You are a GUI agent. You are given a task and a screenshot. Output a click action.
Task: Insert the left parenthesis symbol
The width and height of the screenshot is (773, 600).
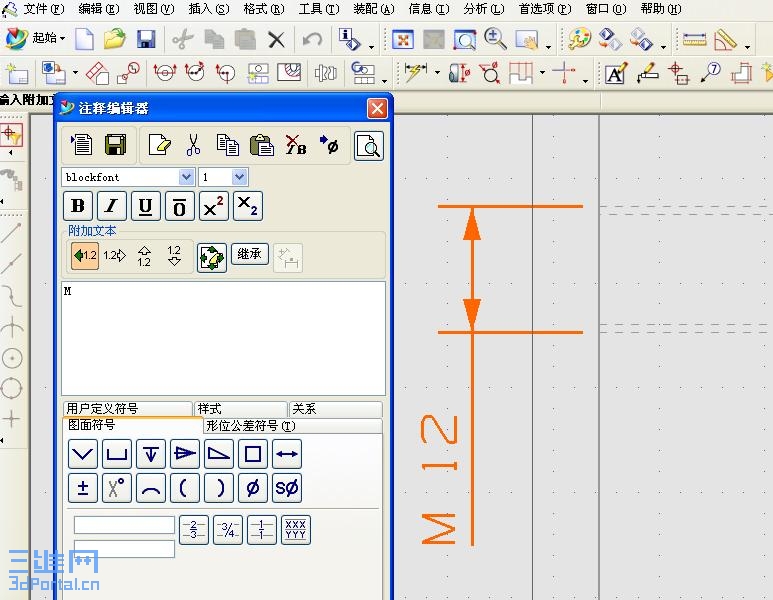pos(185,488)
